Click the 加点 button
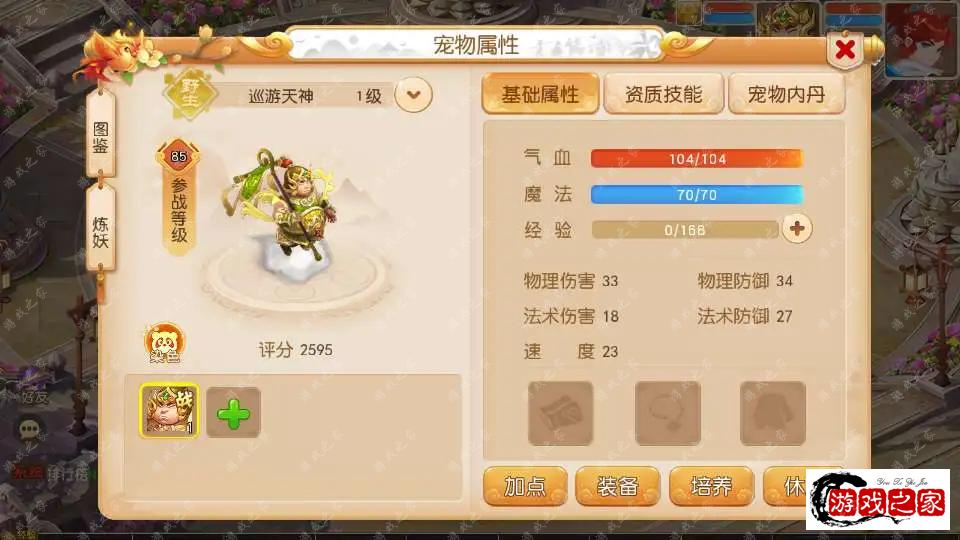The image size is (960, 540). pyautogui.click(x=525, y=486)
